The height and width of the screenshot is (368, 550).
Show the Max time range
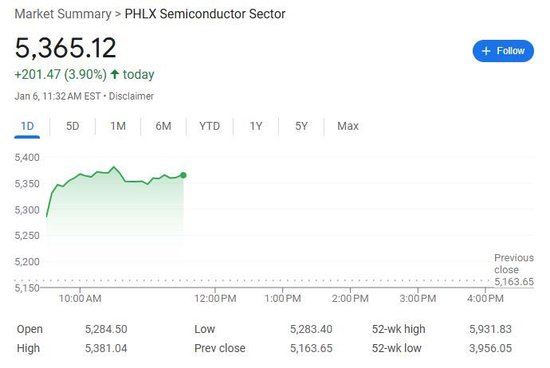tap(348, 126)
